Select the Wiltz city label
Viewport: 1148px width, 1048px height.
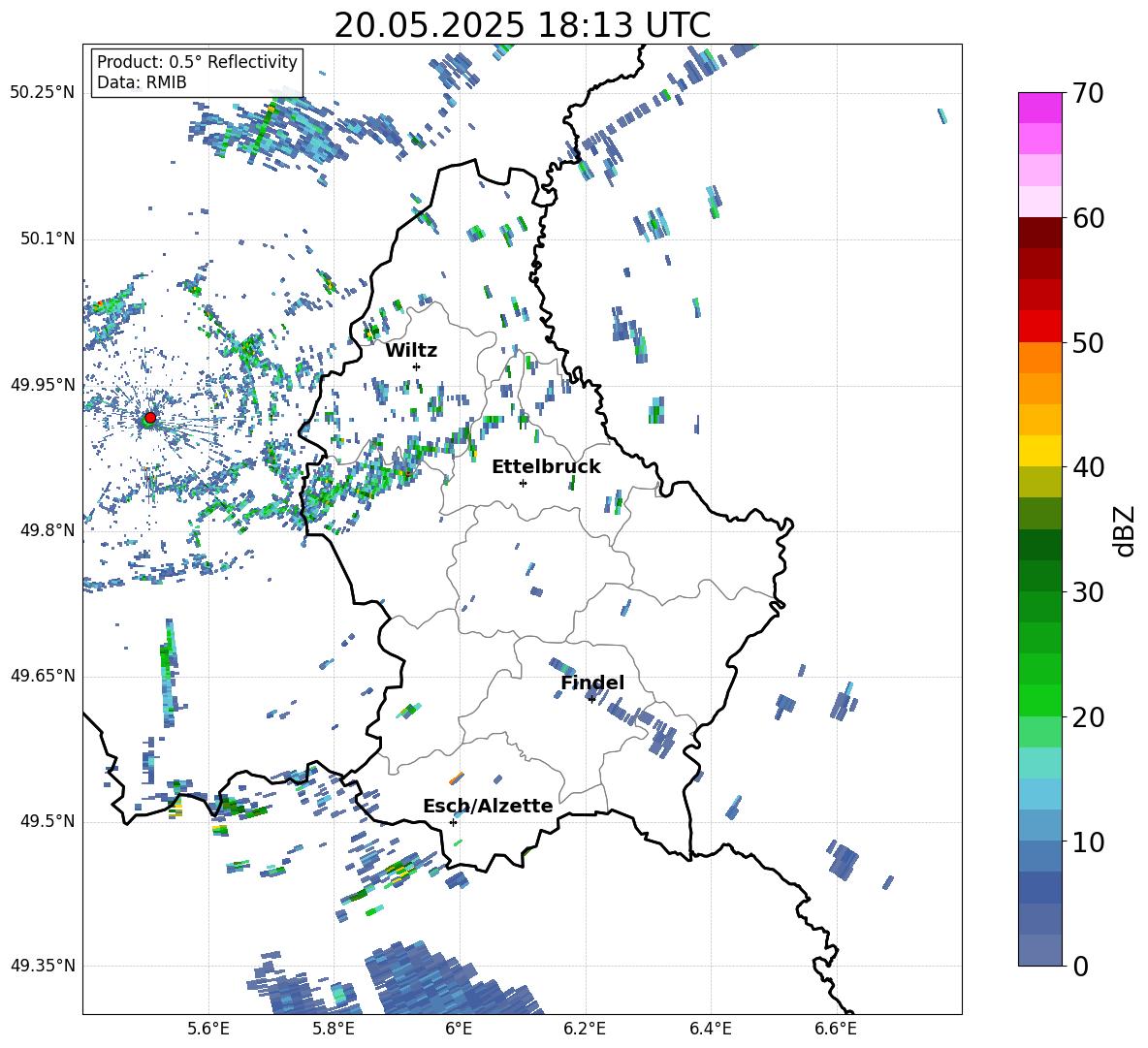pos(411,351)
